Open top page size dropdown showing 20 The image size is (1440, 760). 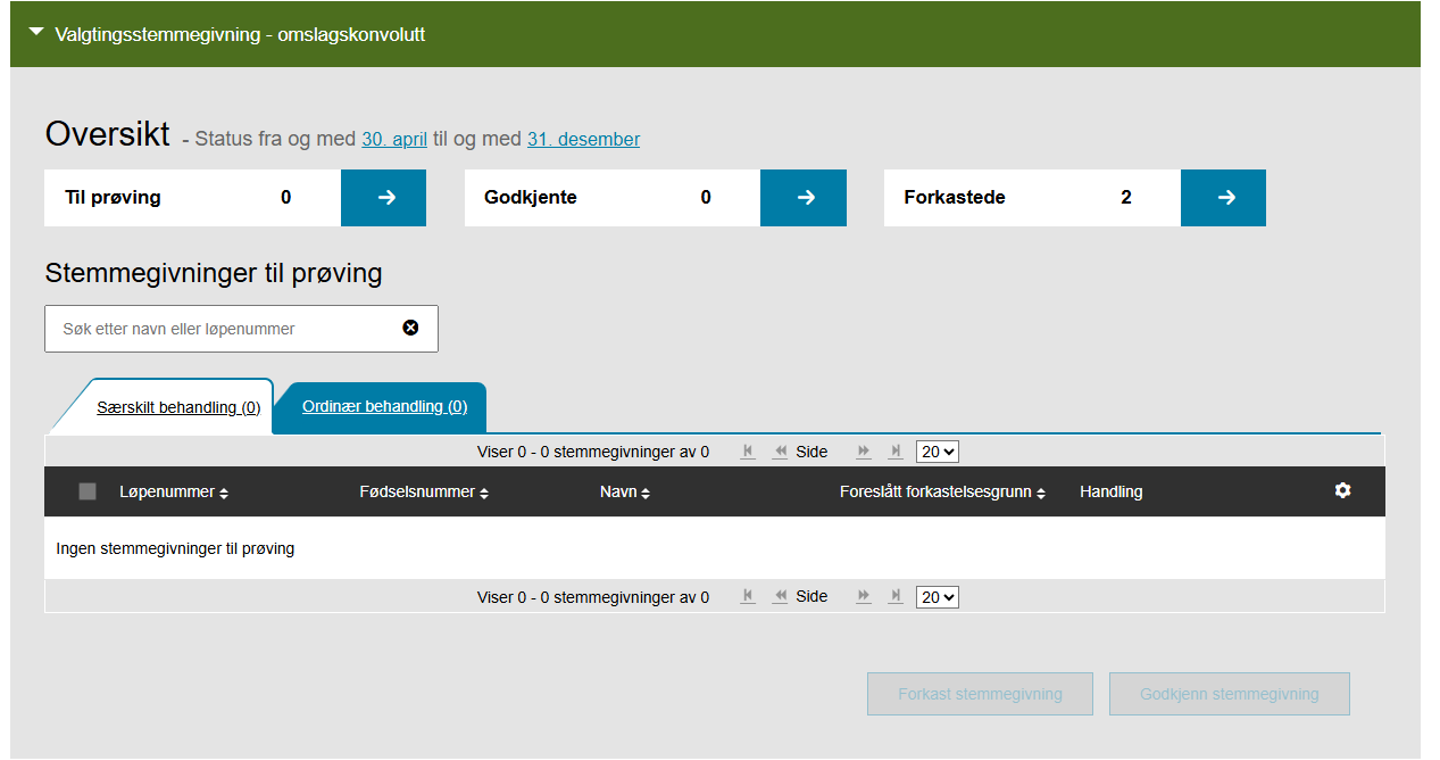pyautogui.click(x=937, y=452)
